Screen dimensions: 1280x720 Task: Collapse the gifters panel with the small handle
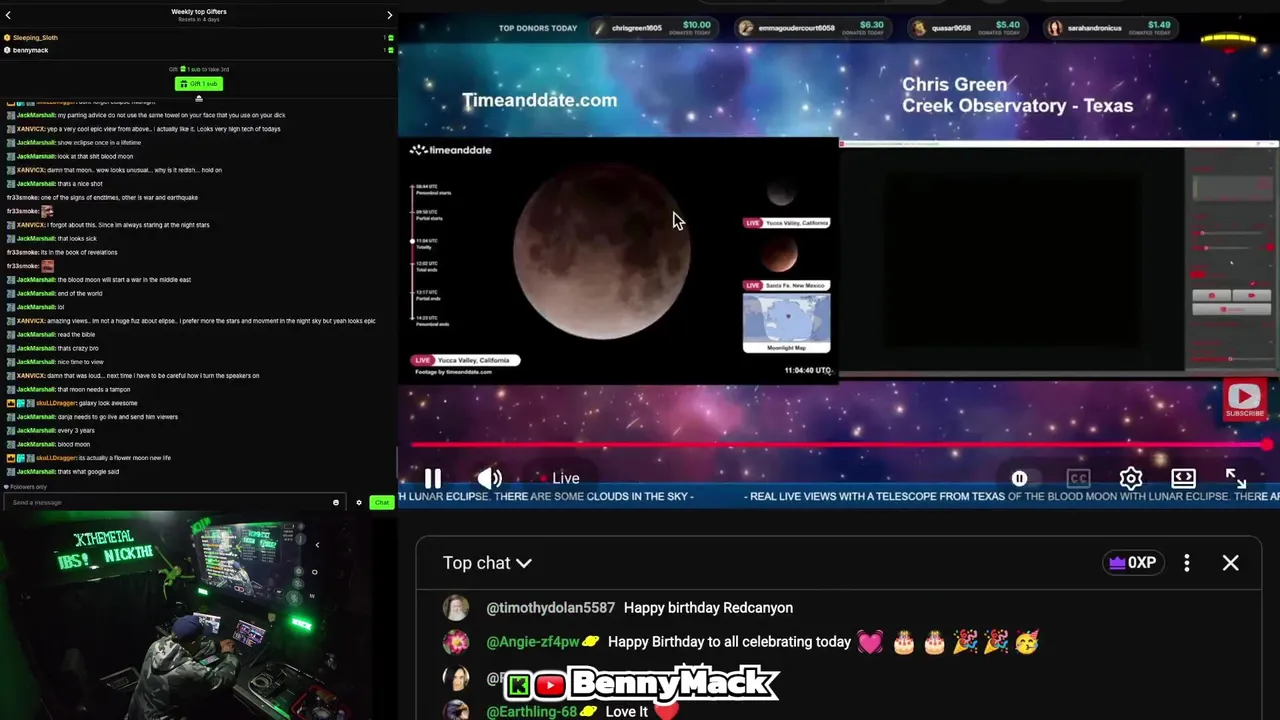198,98
